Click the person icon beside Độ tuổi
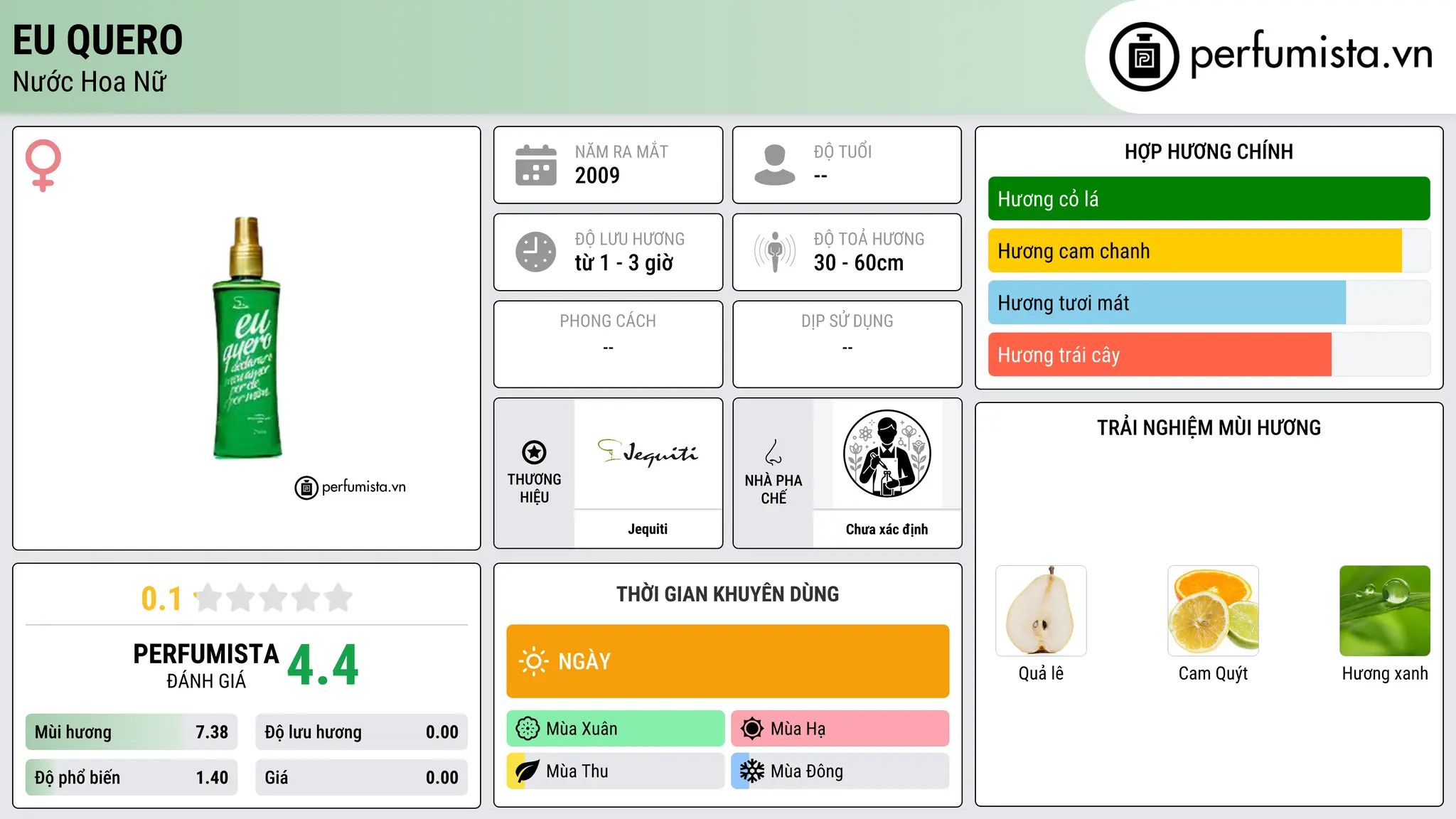This screenshot has width=1456, height=819. coord(775,165)
